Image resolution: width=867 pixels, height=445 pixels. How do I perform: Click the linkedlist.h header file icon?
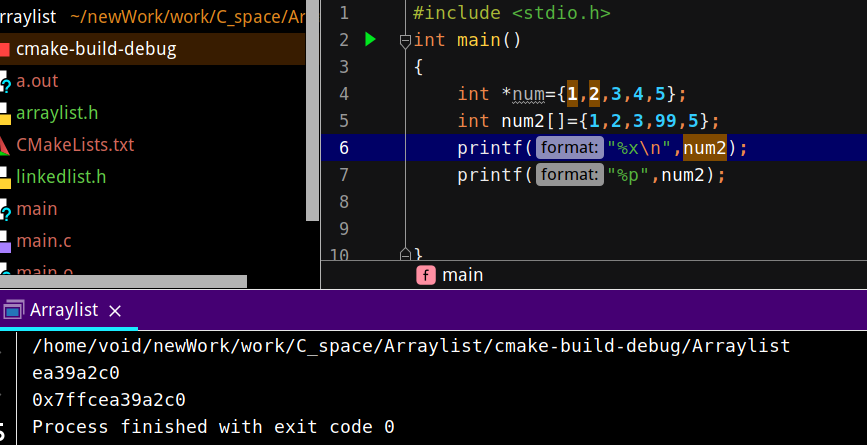click(5, 177)
